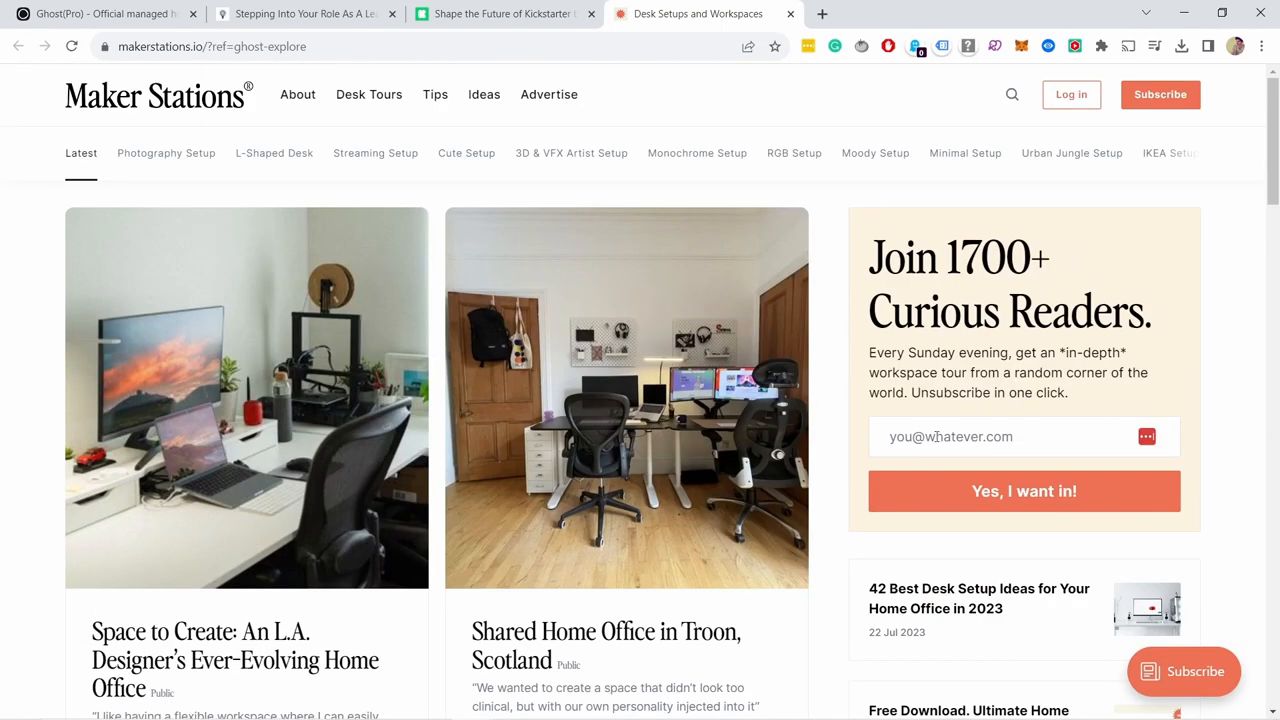Click the MetaMask fox extension icon
The image size is (1280, 720).
[x=1021, y=46]
